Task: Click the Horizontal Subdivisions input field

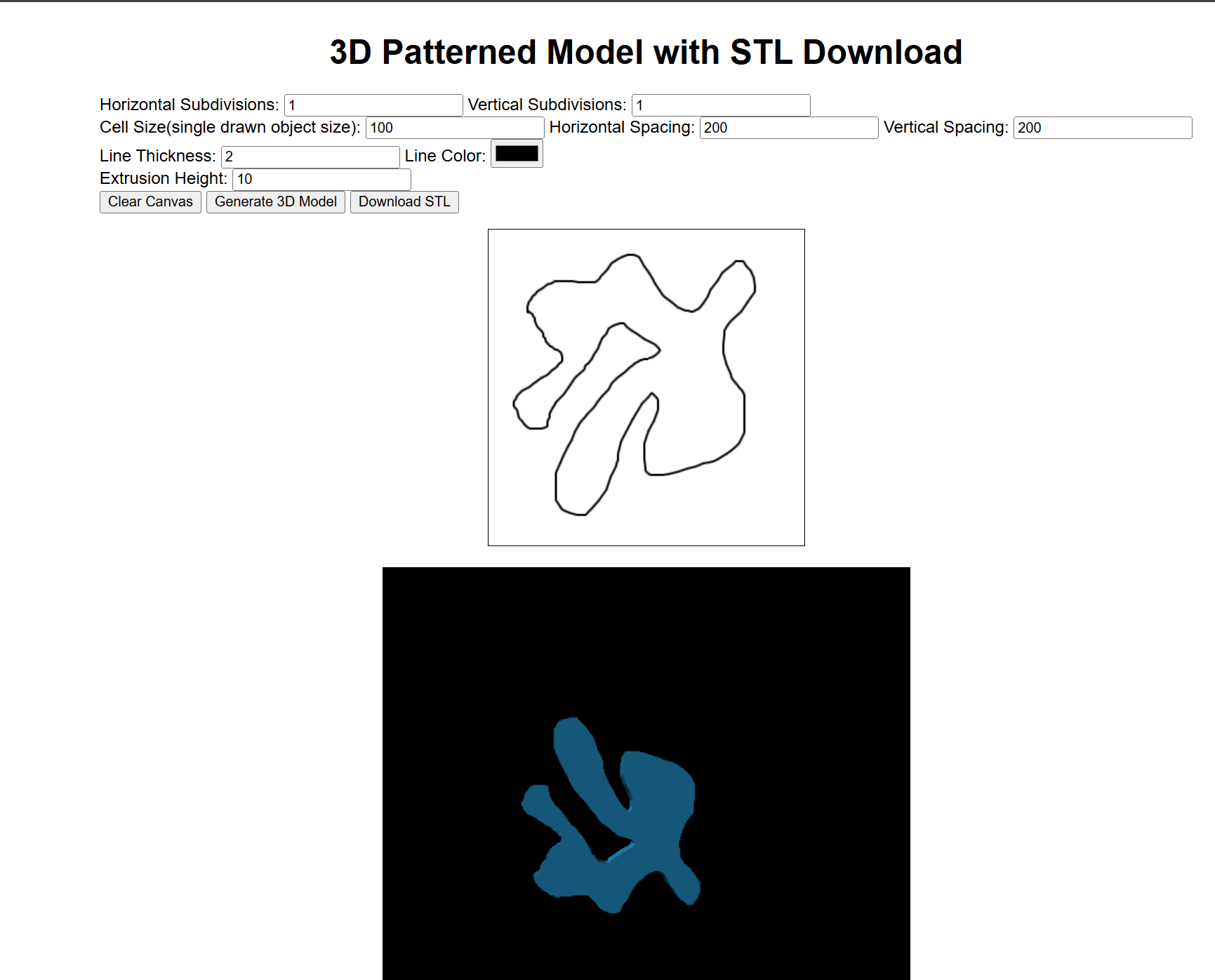Action: point(373,105)
